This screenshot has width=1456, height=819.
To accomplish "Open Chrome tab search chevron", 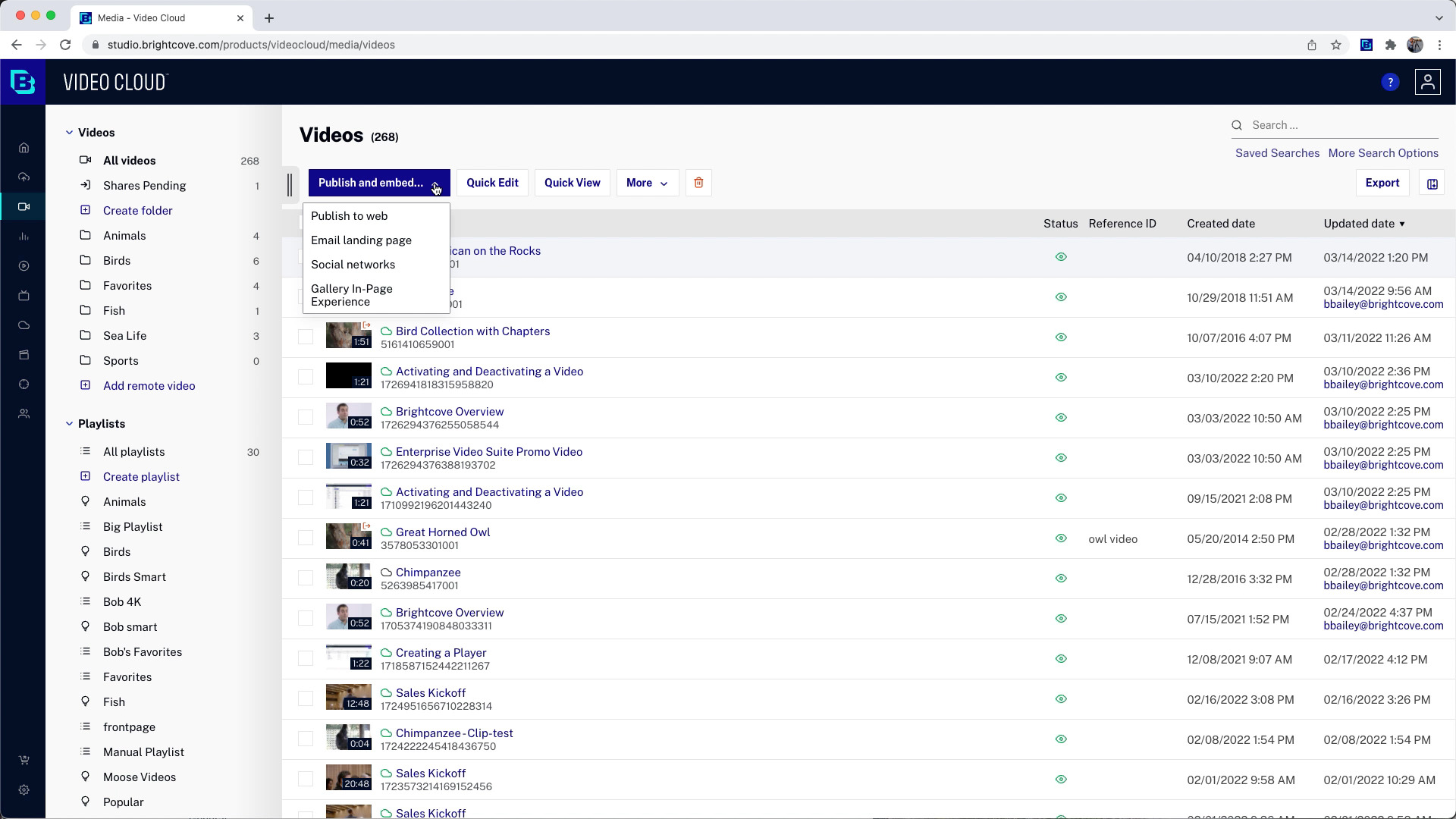I will tap(1439, 17).
